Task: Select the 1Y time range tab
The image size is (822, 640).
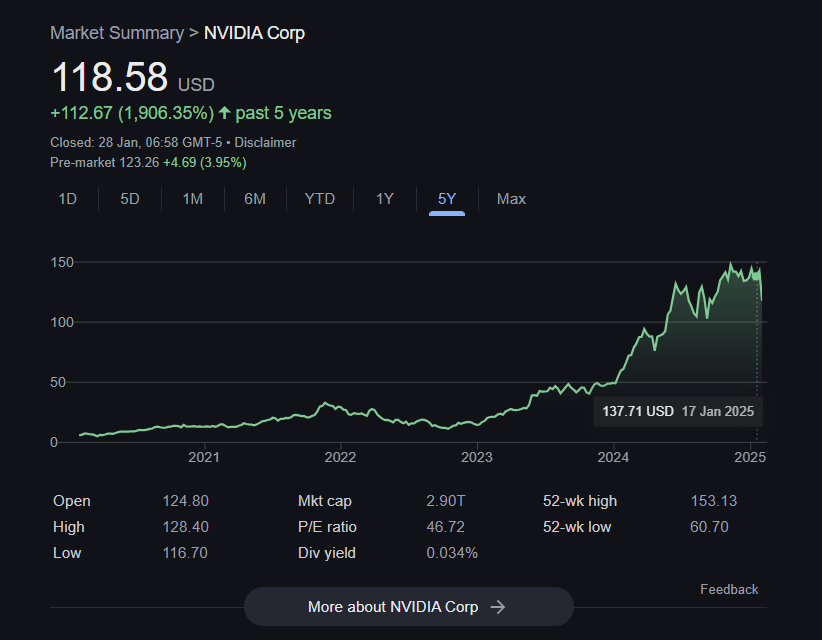Action: click(384, 199)
